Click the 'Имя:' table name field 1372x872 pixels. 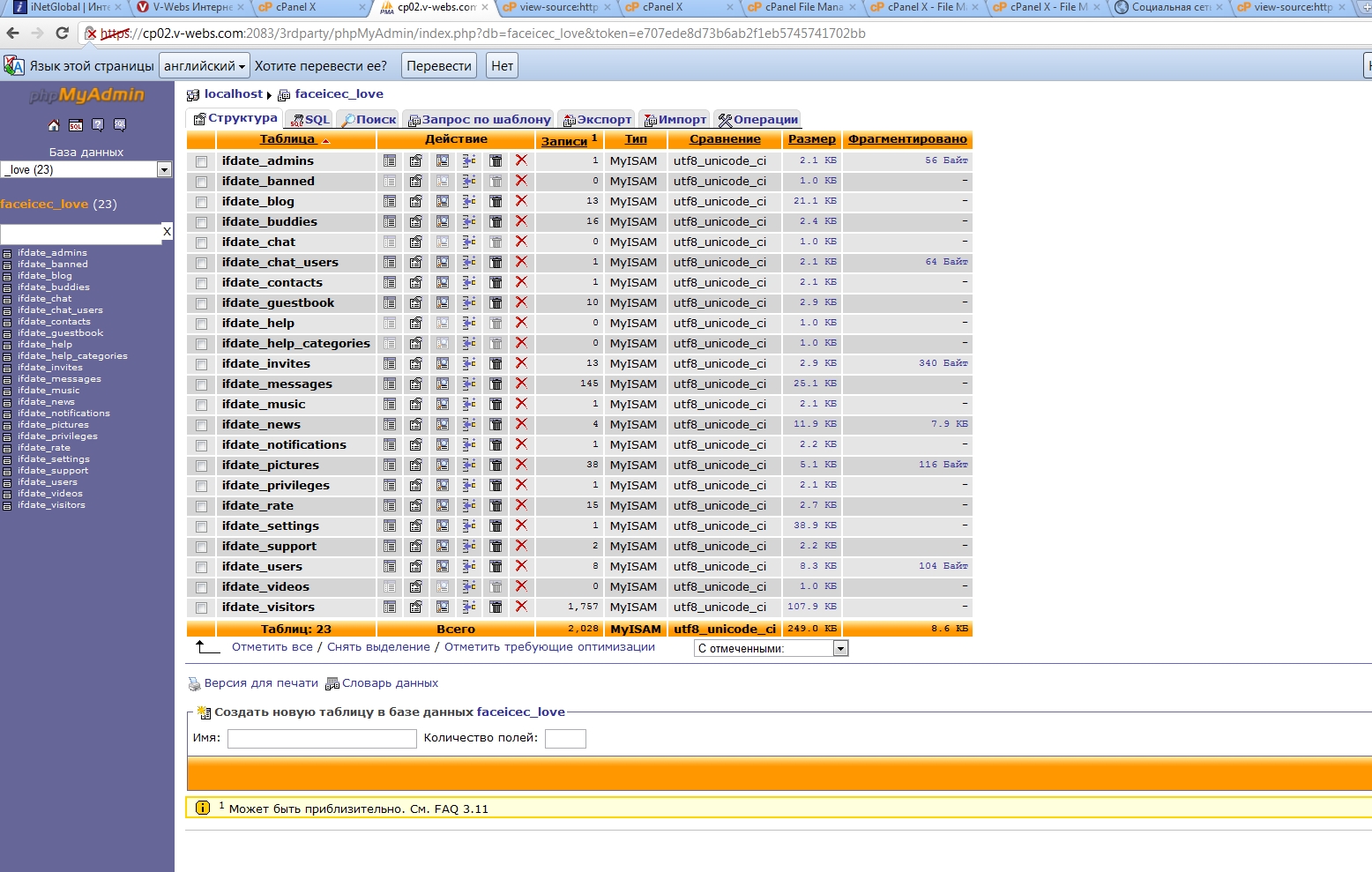click(x=322, y=739)
